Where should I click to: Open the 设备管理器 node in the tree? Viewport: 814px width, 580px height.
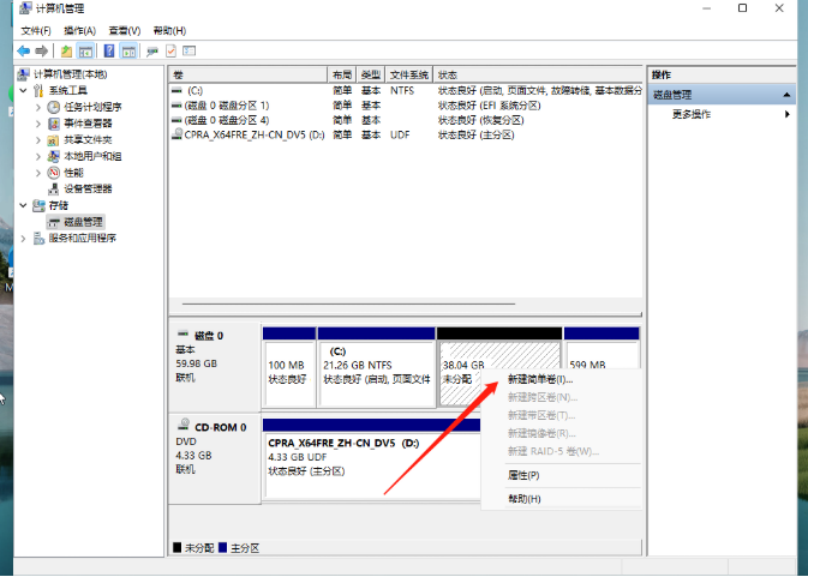[87, 189]
